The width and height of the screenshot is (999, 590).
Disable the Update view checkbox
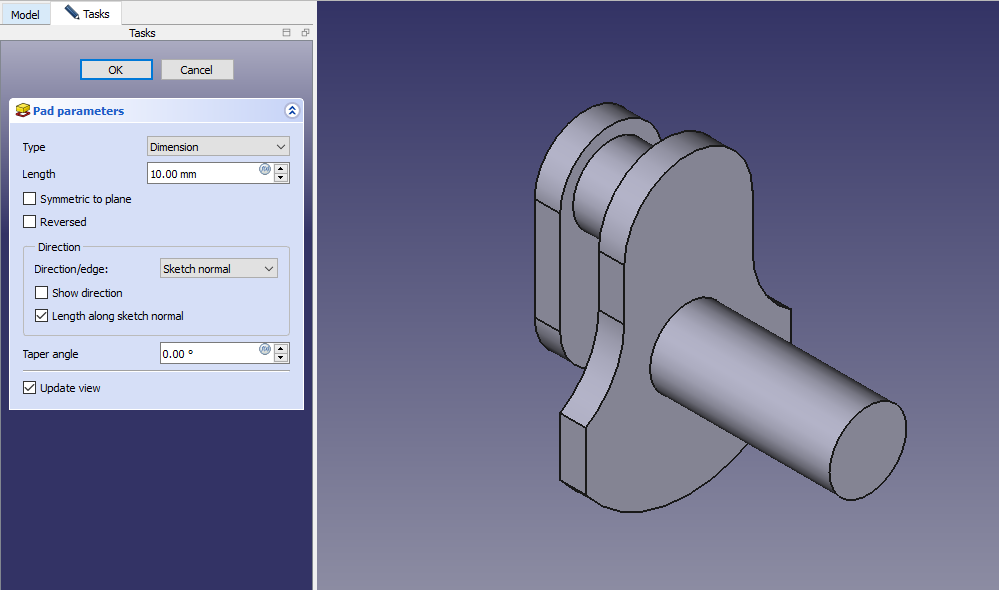30,388
